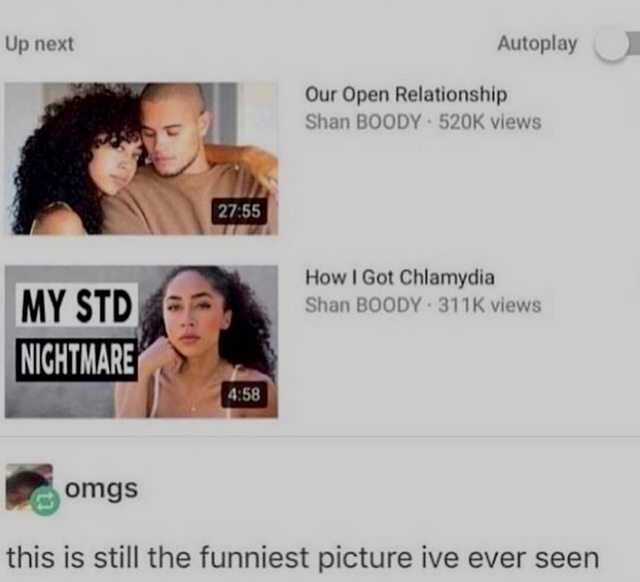The height and width of the screenshot is (582, 640).
Task: Click the NIGHTMARE text overlay
Action: [x=76, y=360]
